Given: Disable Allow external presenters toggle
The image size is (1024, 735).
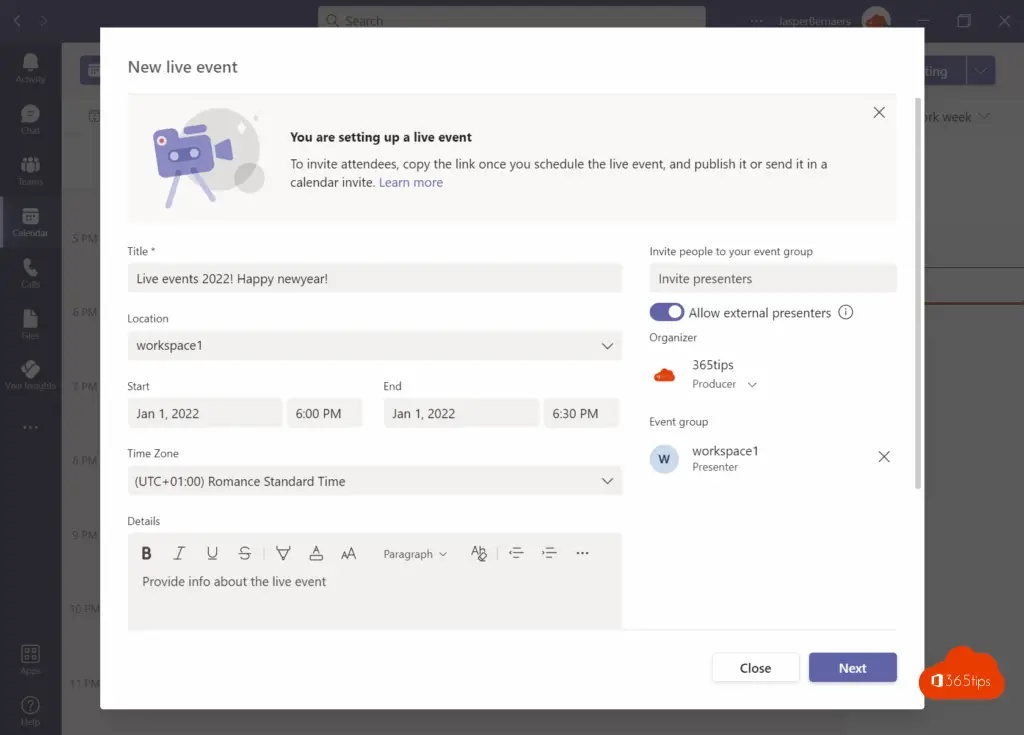Looking at the screenshot, I should tap(667, 312).
